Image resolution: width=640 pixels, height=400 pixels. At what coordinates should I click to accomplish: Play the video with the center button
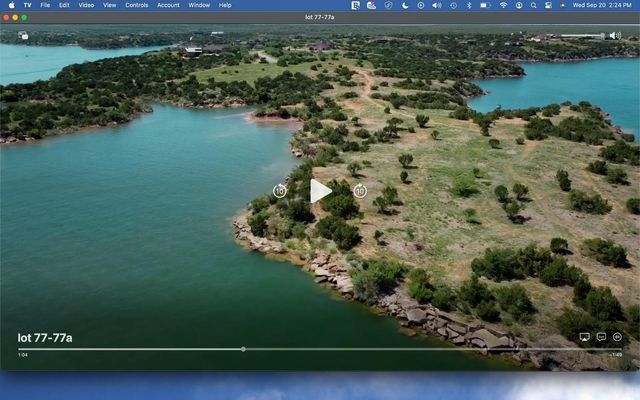[x=320, y=191]
